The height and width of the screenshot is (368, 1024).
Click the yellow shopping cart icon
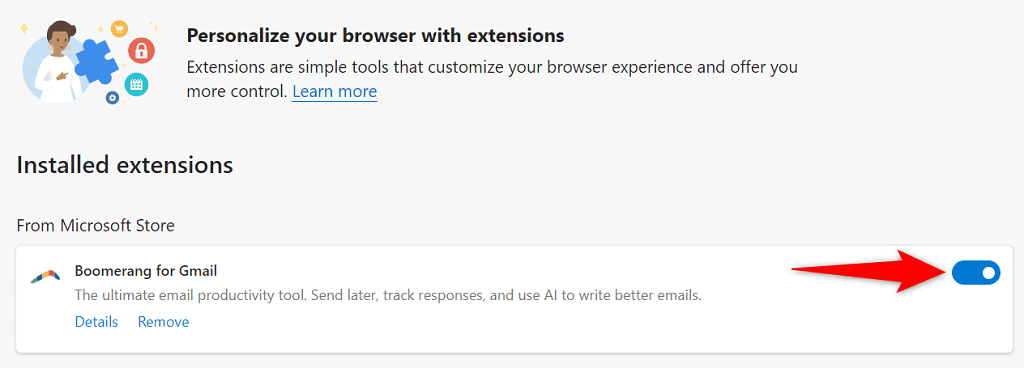tap(119, 28)
